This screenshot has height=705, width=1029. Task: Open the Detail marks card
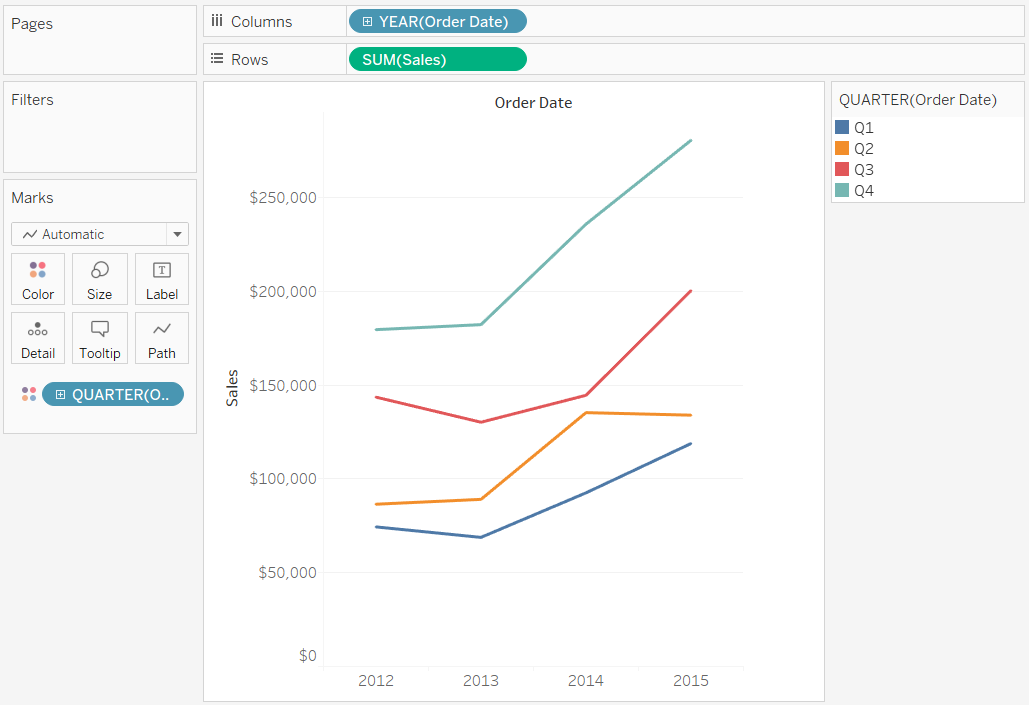click(38, 338)
